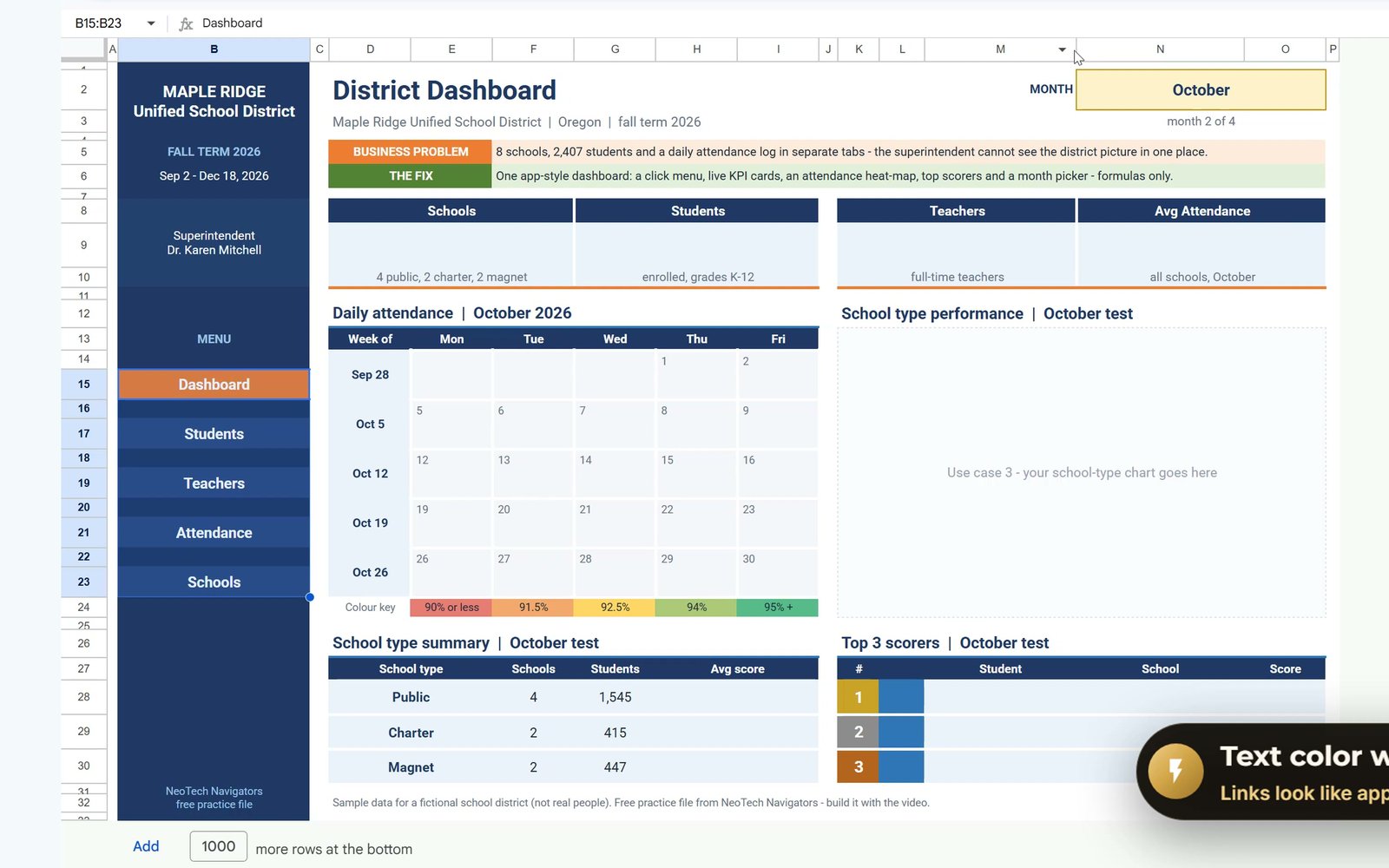Viewport: 1389px width, 868px height.
Task: Follow the NeoTech Navigators free practice file link
Action: [x=214, y=798]
